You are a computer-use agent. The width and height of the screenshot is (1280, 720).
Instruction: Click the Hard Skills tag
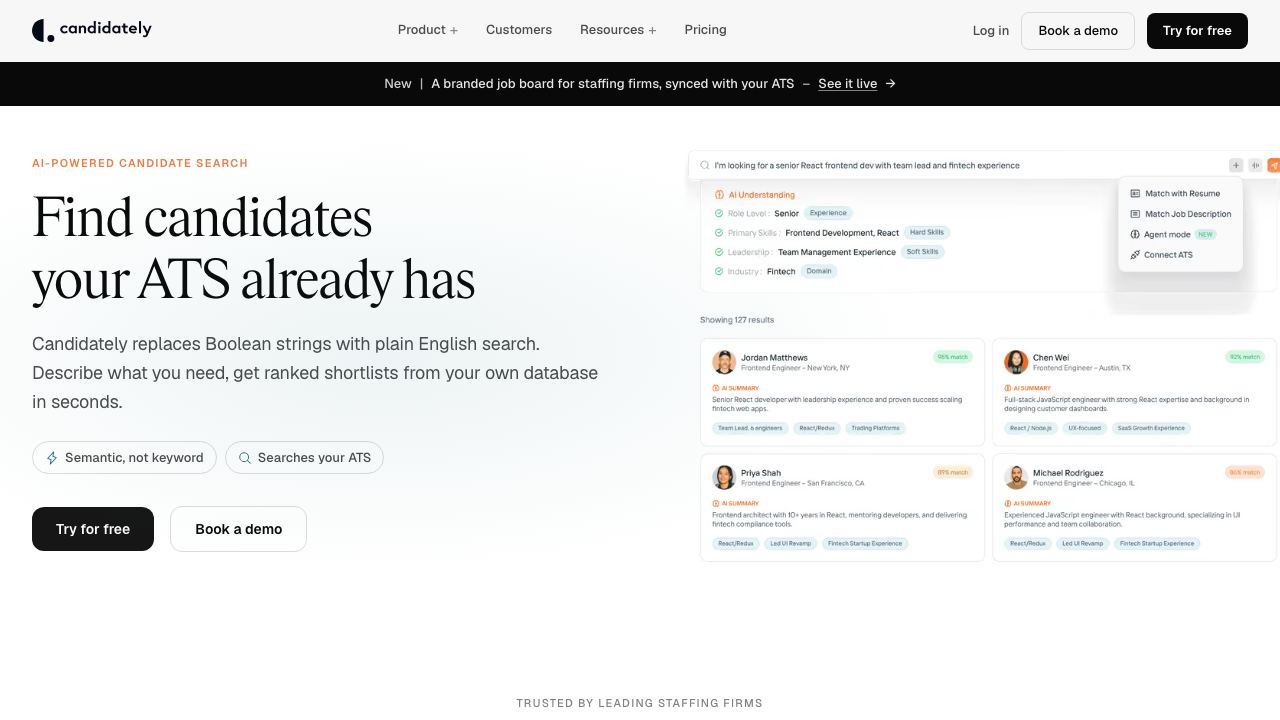[x=927, y=232]
